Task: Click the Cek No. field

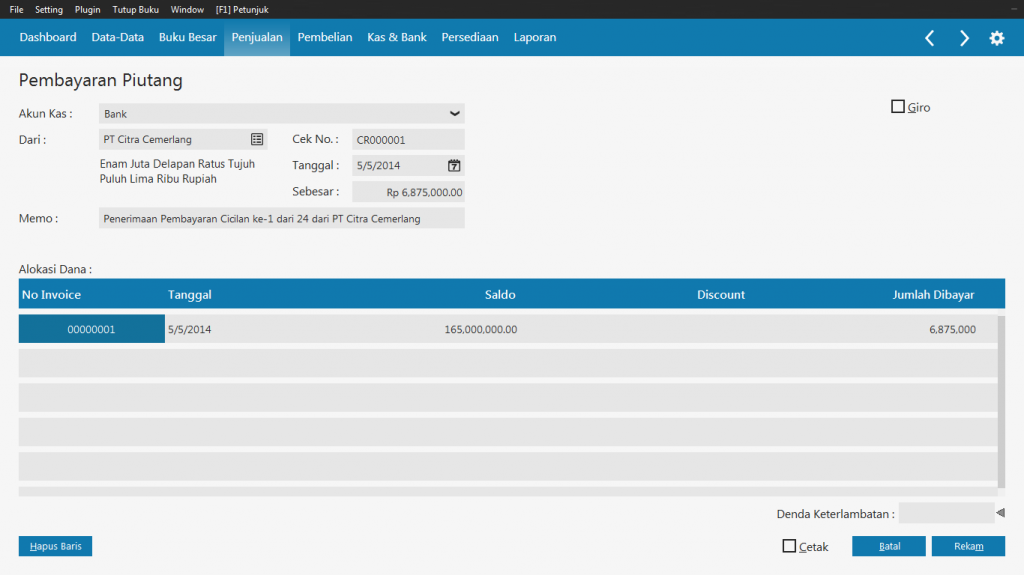Action: pos(408,140)
